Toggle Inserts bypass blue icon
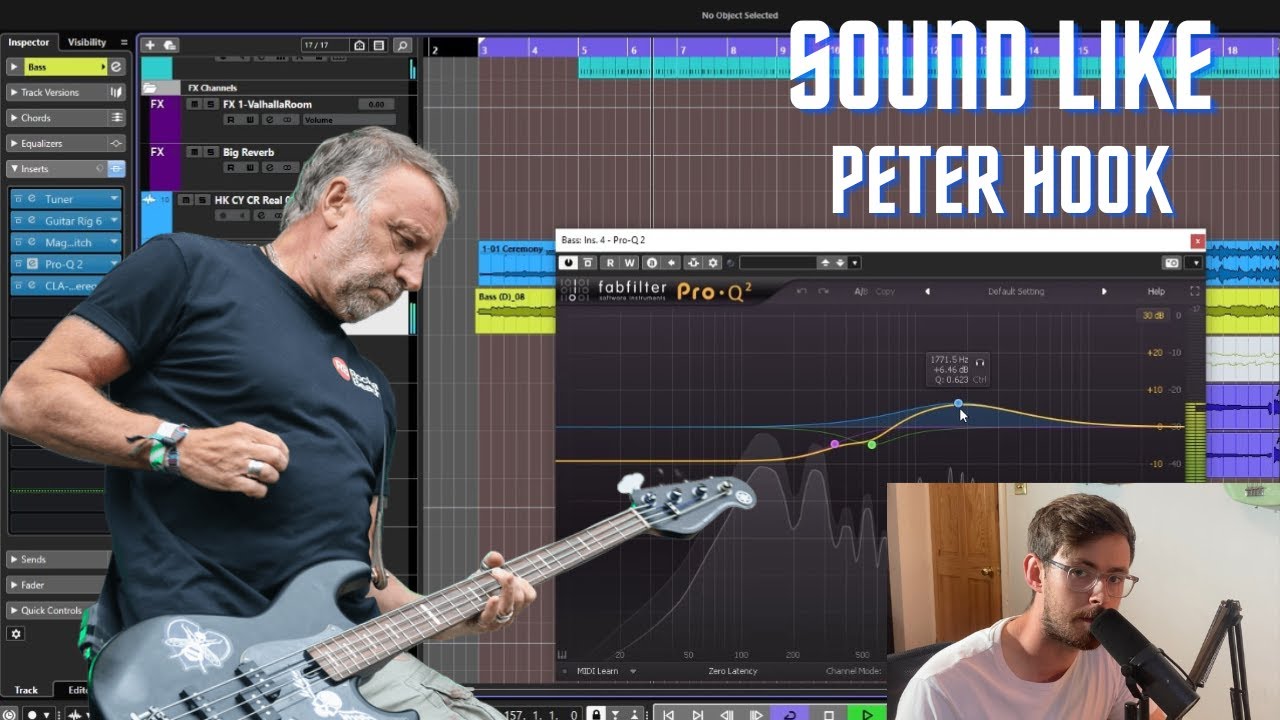Viewport: 1280px width, 720px height. (116, 169)
